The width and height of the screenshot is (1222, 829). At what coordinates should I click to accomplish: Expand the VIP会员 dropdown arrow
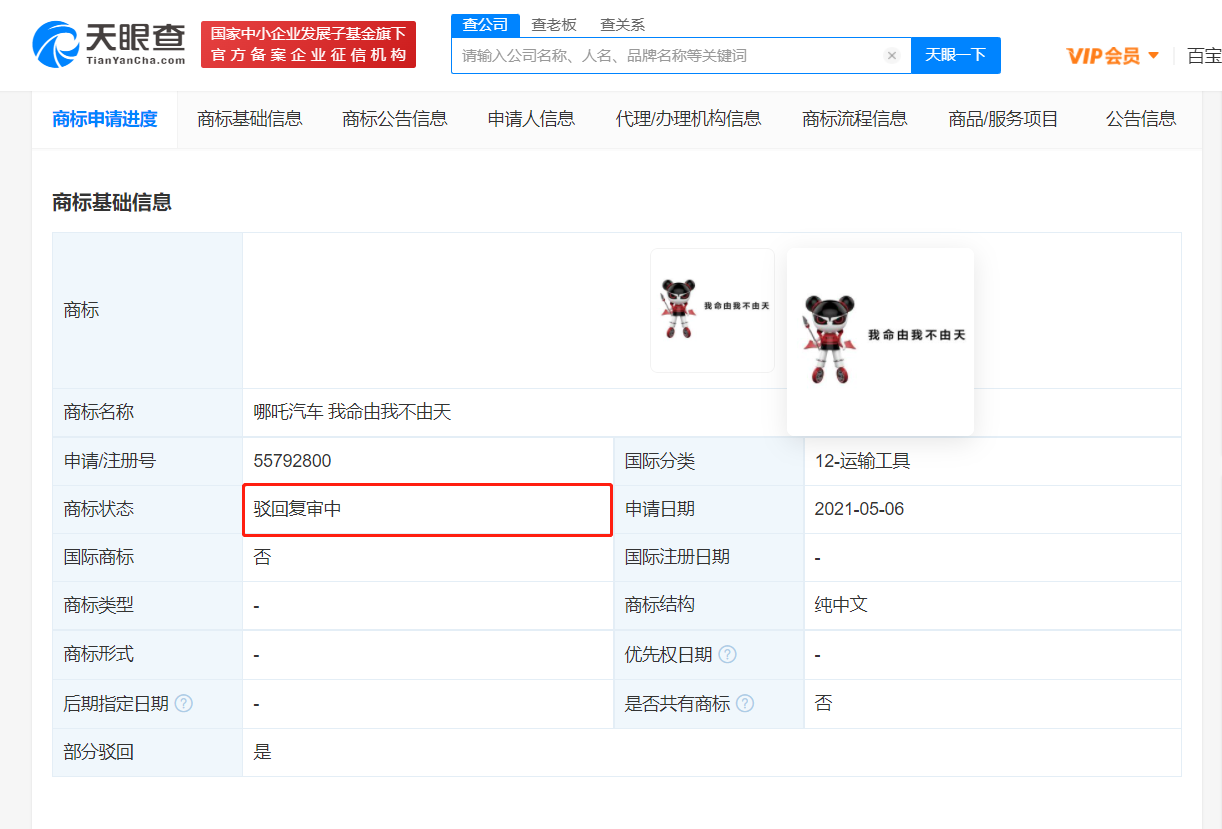point(1153,55)
